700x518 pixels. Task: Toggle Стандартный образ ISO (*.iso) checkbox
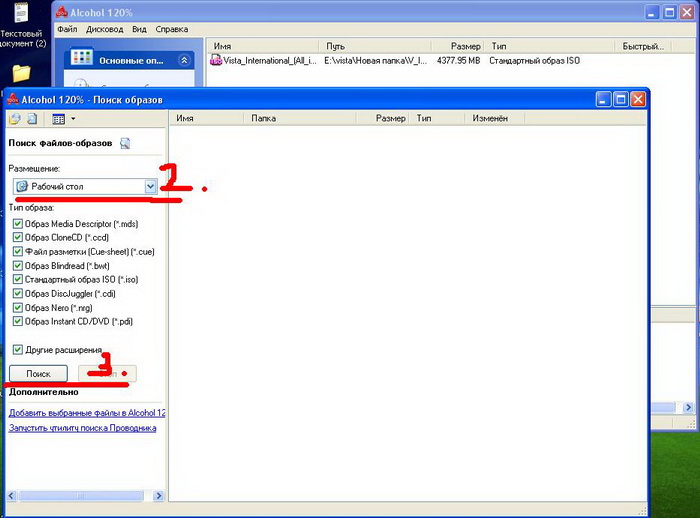pos(17,280)
